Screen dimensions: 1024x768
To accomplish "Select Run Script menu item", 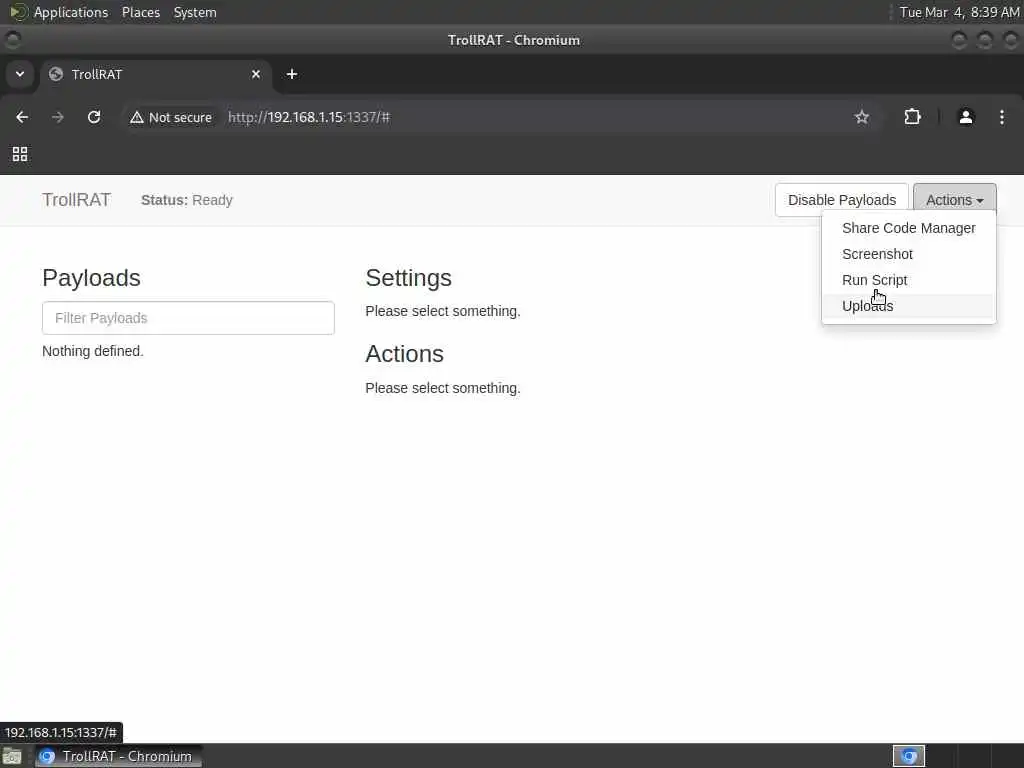I will (x=908, y=280).
